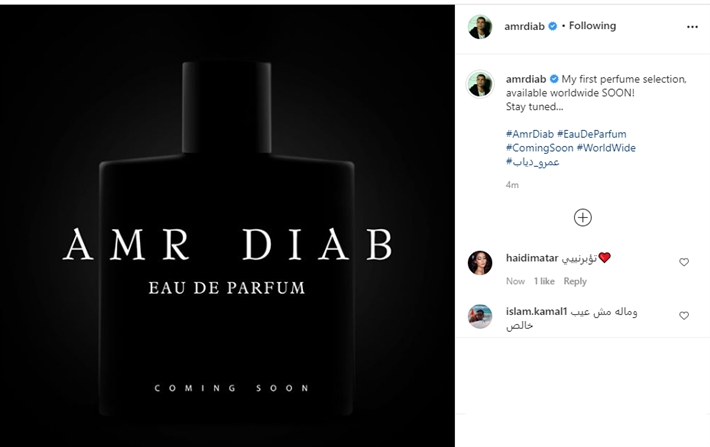Open islam.kamal1's profile picture
The image size is (710, 447).
tap(480, 316)
